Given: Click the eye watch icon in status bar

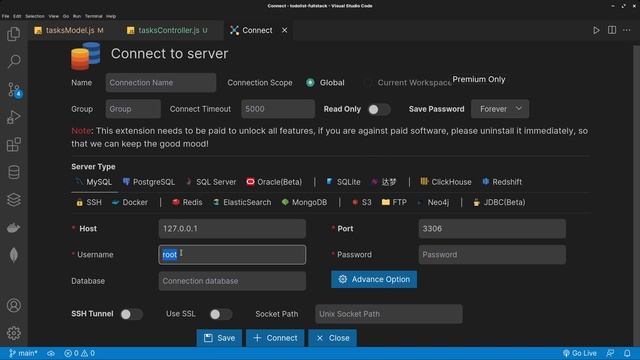Looking at the screenshot, I should click(x=51, y=353).
